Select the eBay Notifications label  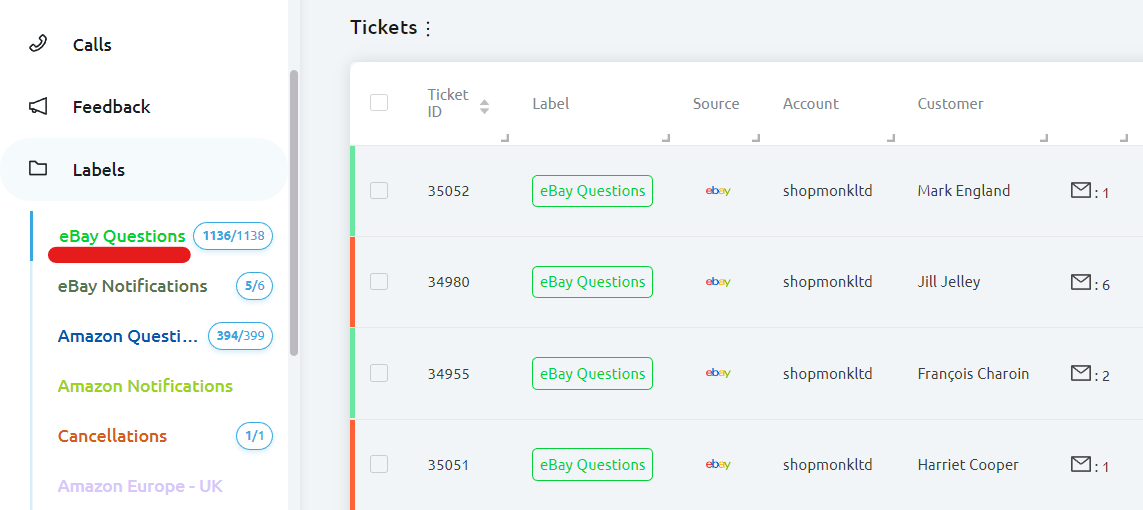tap(132, 286)
